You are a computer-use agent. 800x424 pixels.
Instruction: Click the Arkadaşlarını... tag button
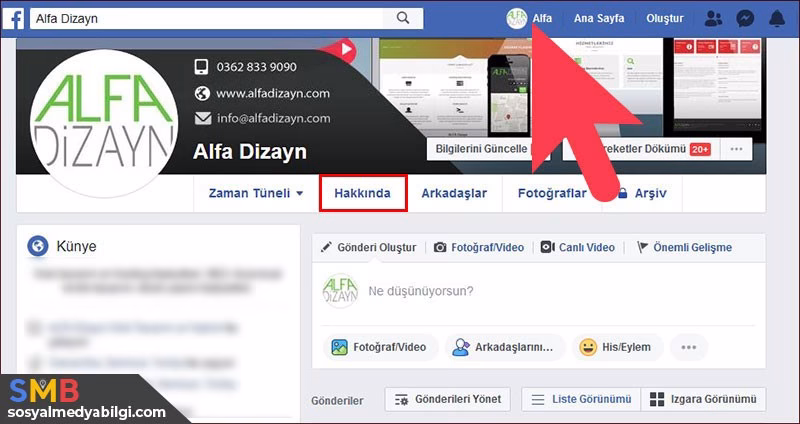505,347
